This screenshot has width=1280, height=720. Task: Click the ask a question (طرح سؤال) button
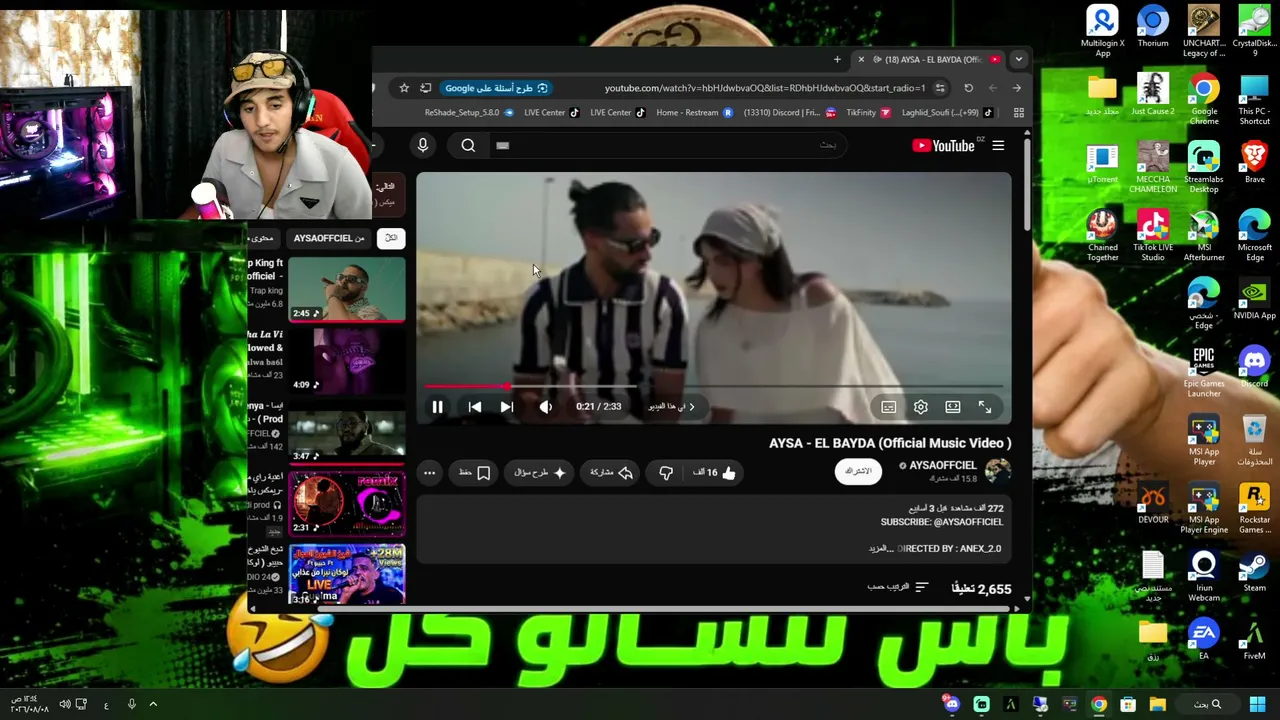(540, 473)
